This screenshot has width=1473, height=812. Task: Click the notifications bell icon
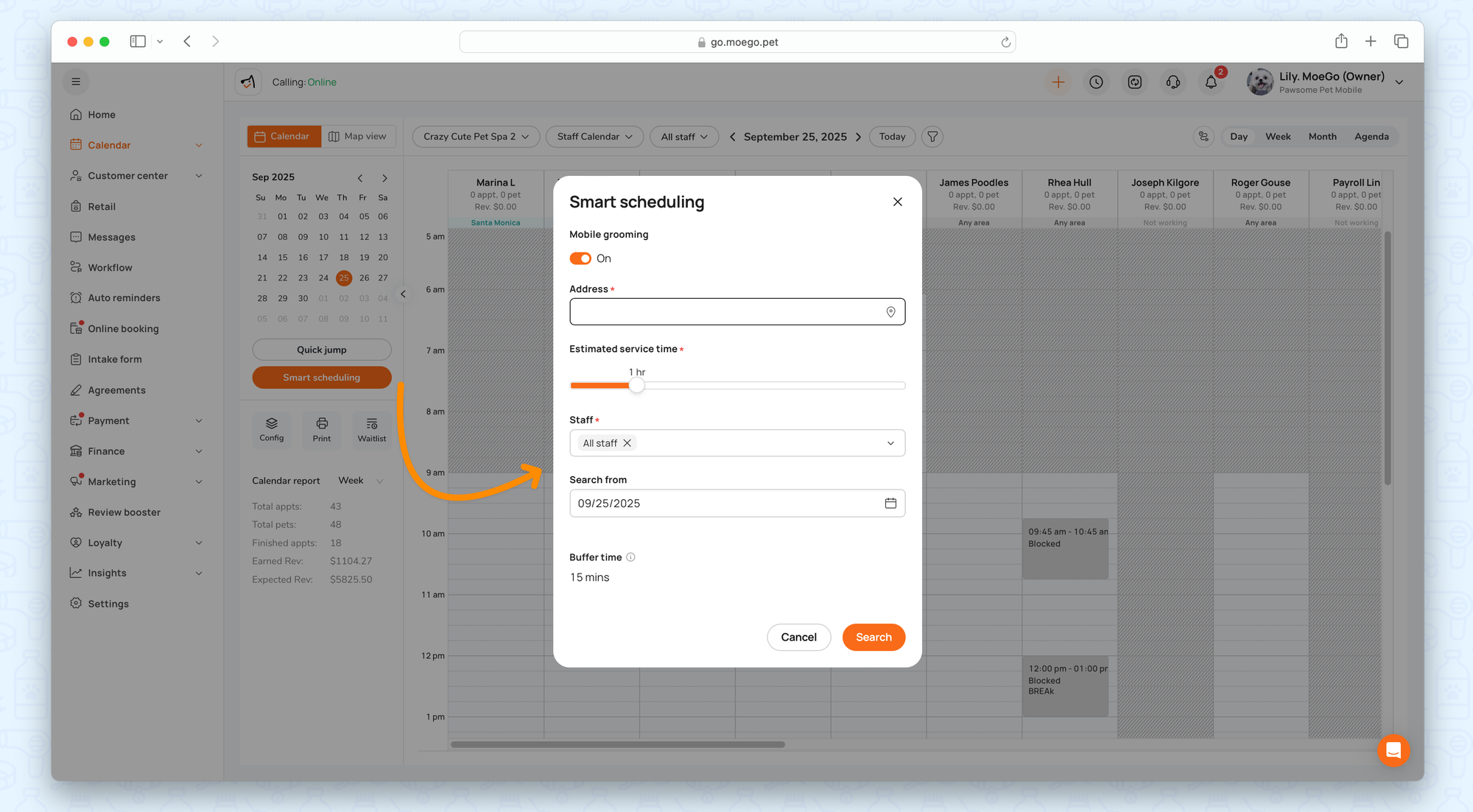pyautogui.click(x=1211, y=82)
